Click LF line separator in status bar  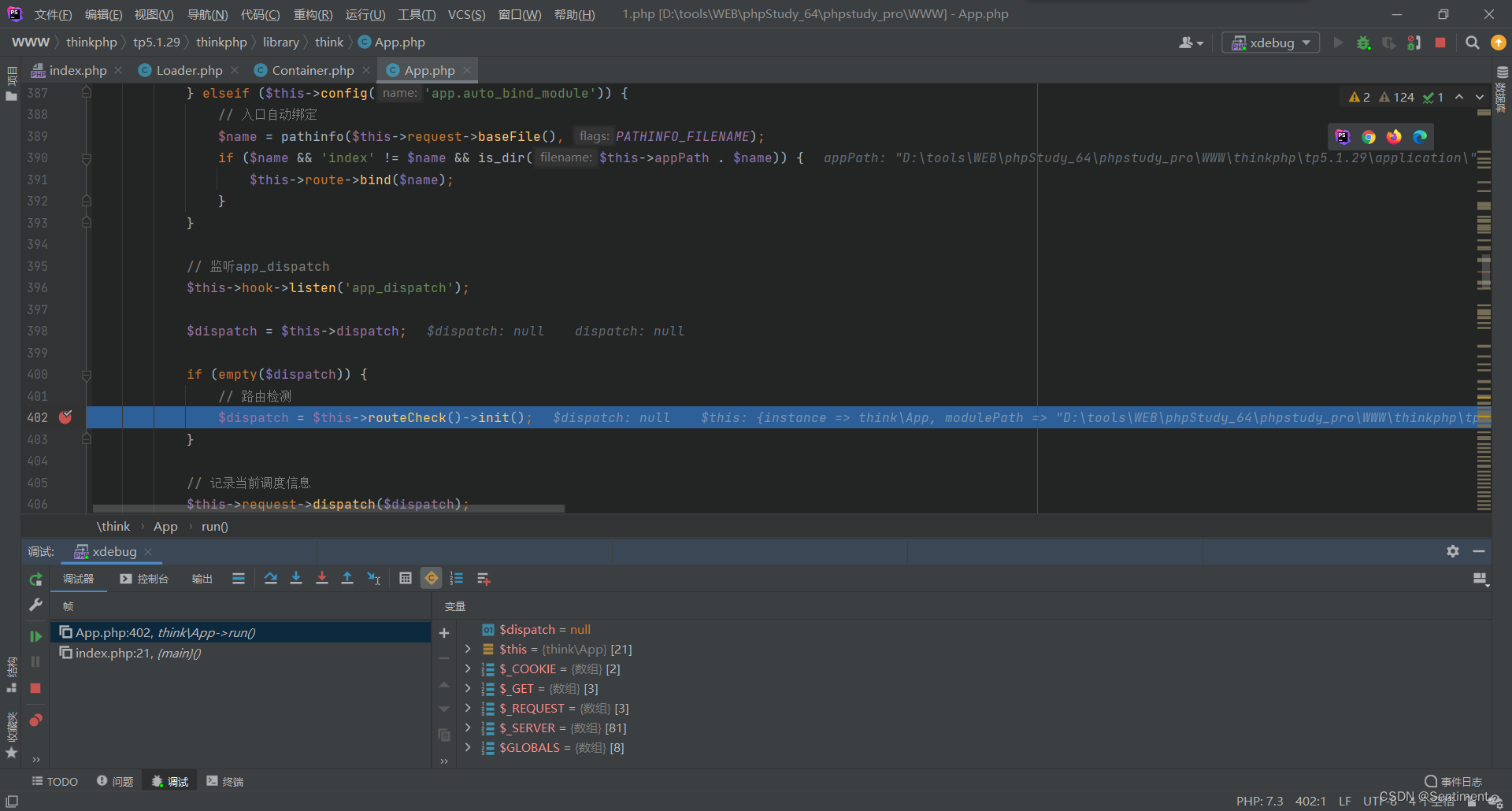point(1345,801)
